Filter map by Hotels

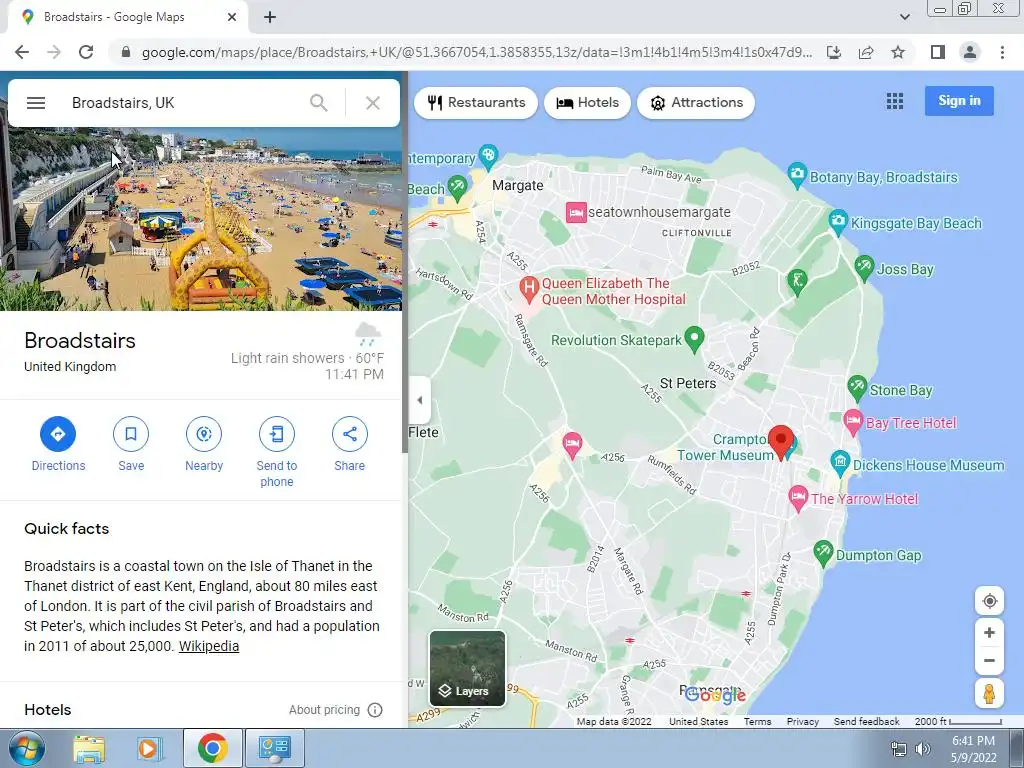click(x=587, y=103)
